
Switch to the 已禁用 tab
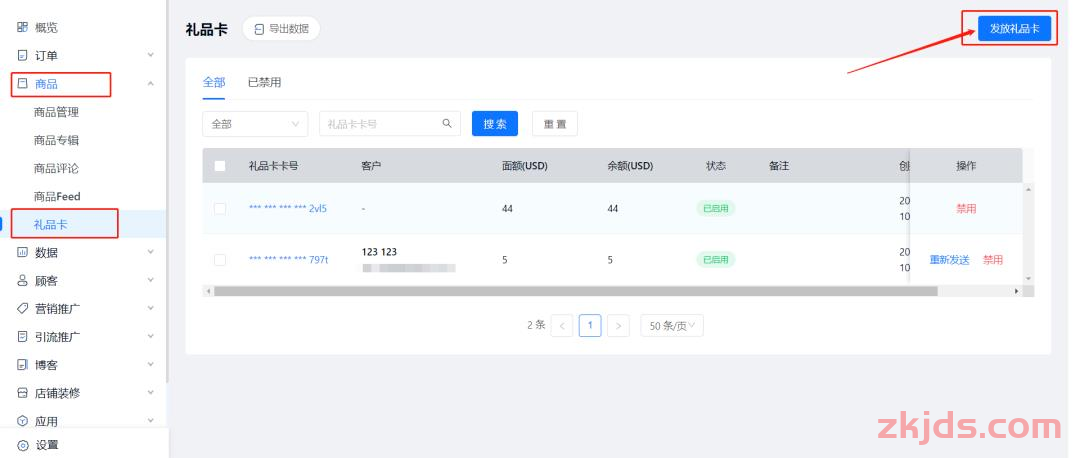[264, 82]
